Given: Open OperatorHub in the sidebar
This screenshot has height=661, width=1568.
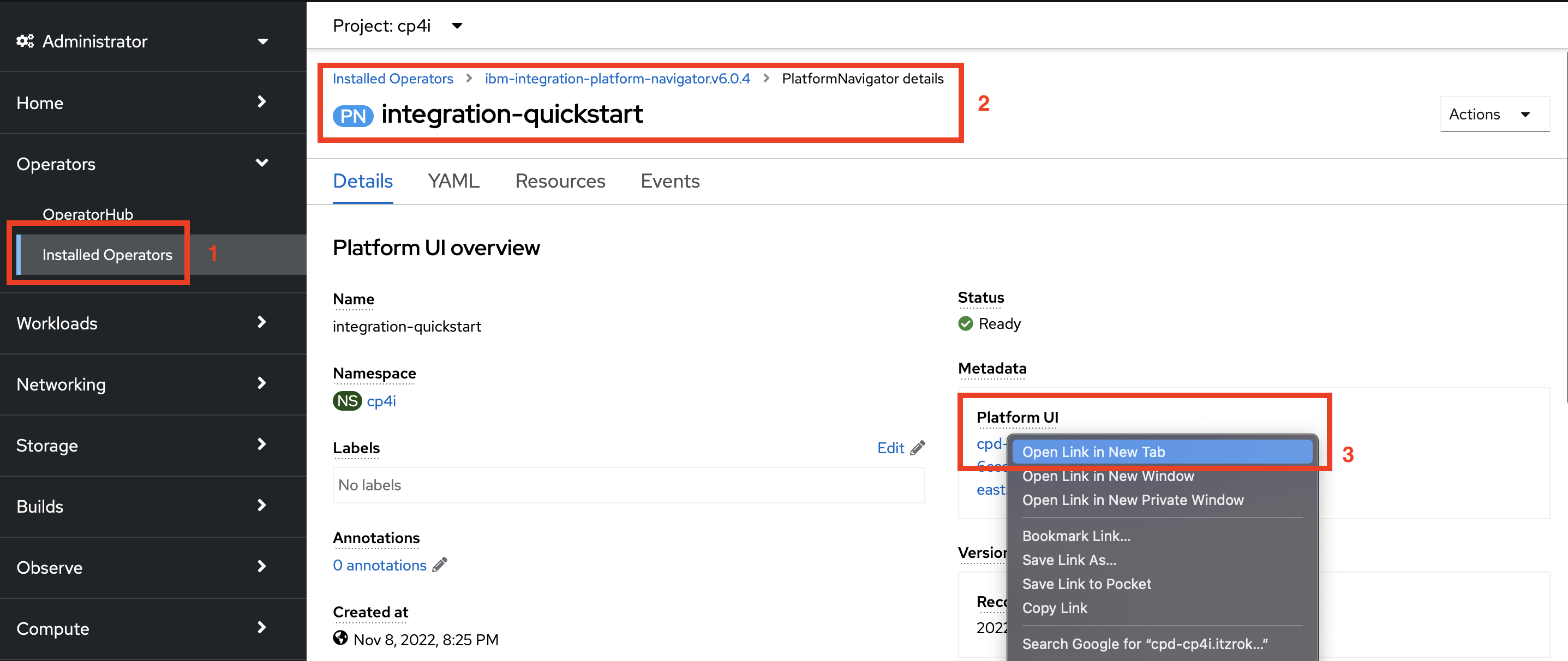Looking at the screenshot, I should pos(88,214).
